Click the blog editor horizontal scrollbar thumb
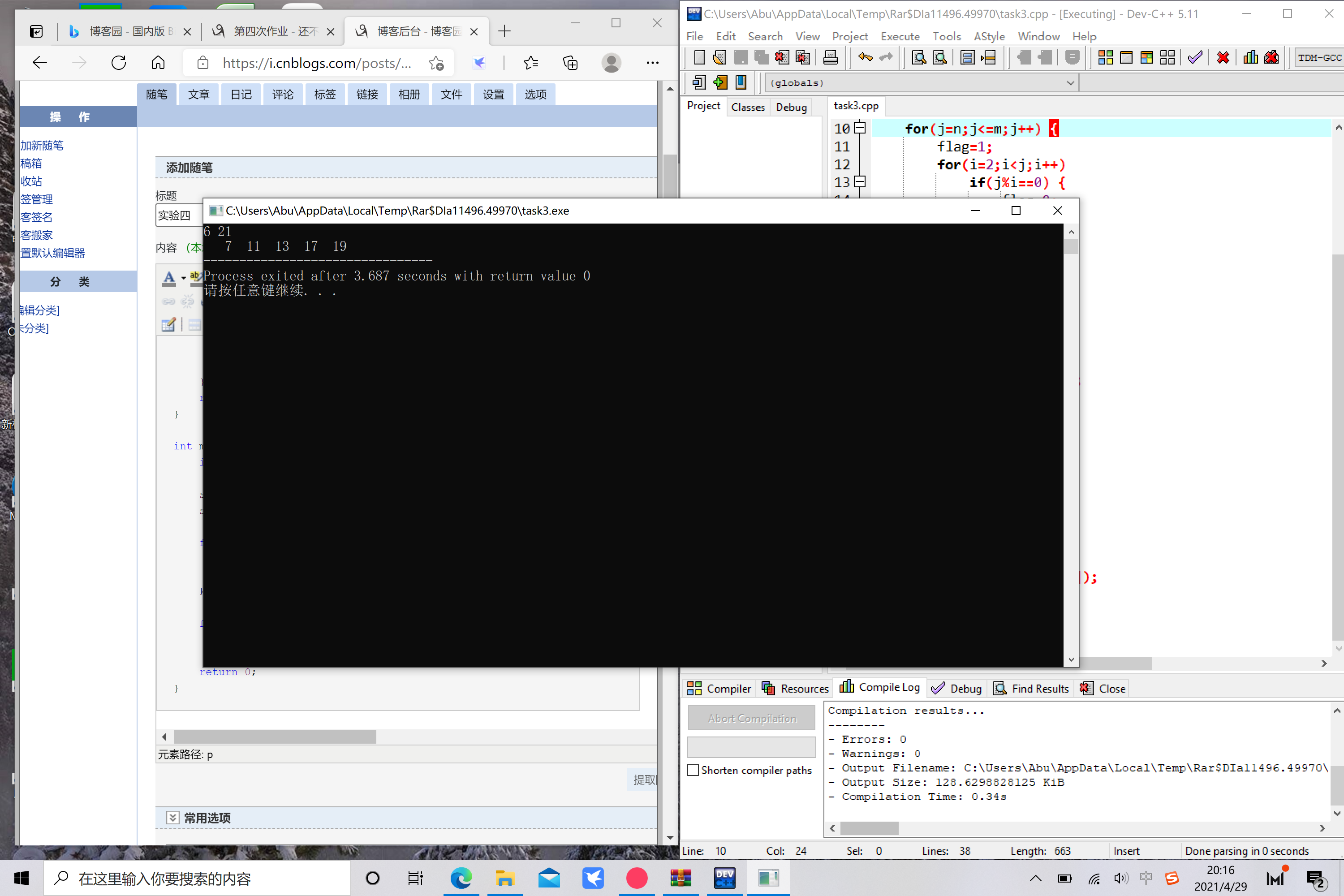 [275, 737]
